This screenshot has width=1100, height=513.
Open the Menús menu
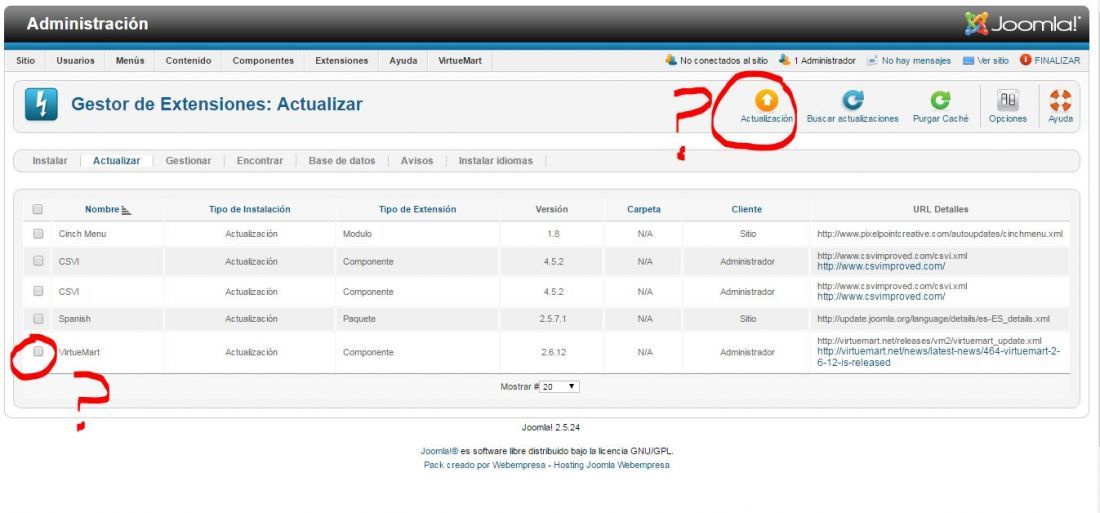130,61
